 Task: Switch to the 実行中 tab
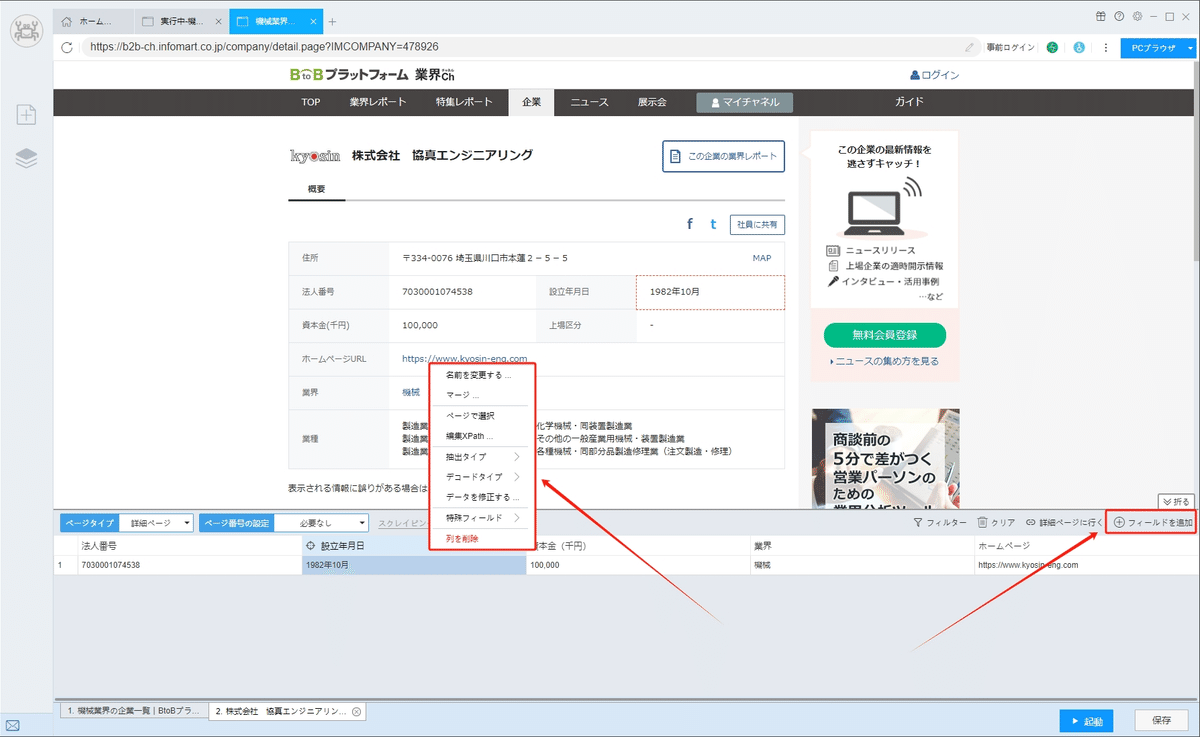180,21
